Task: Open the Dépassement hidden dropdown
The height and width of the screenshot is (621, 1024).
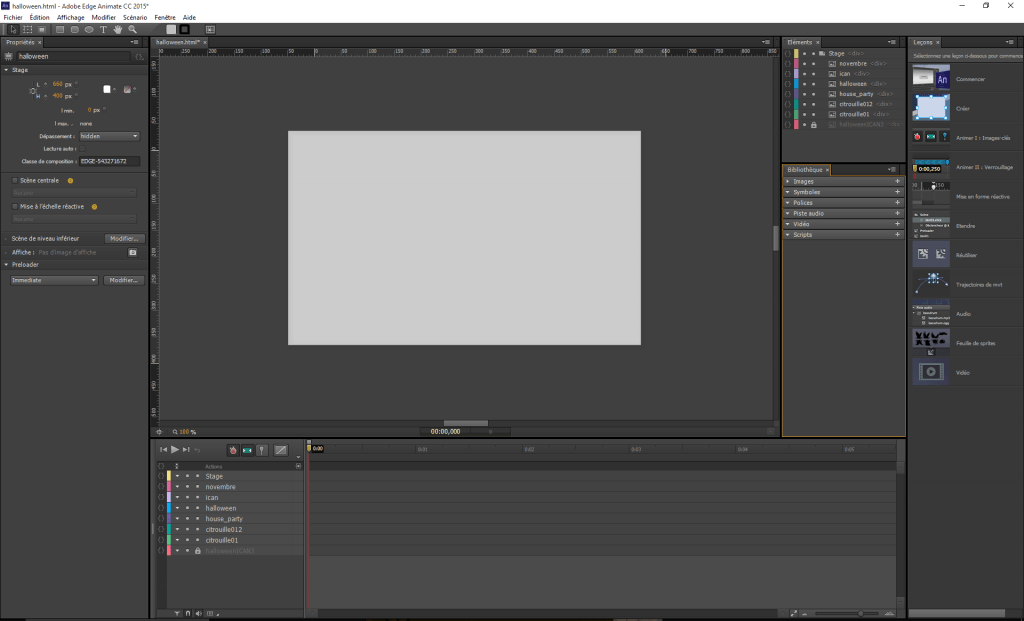Action: tap(109, 136)
